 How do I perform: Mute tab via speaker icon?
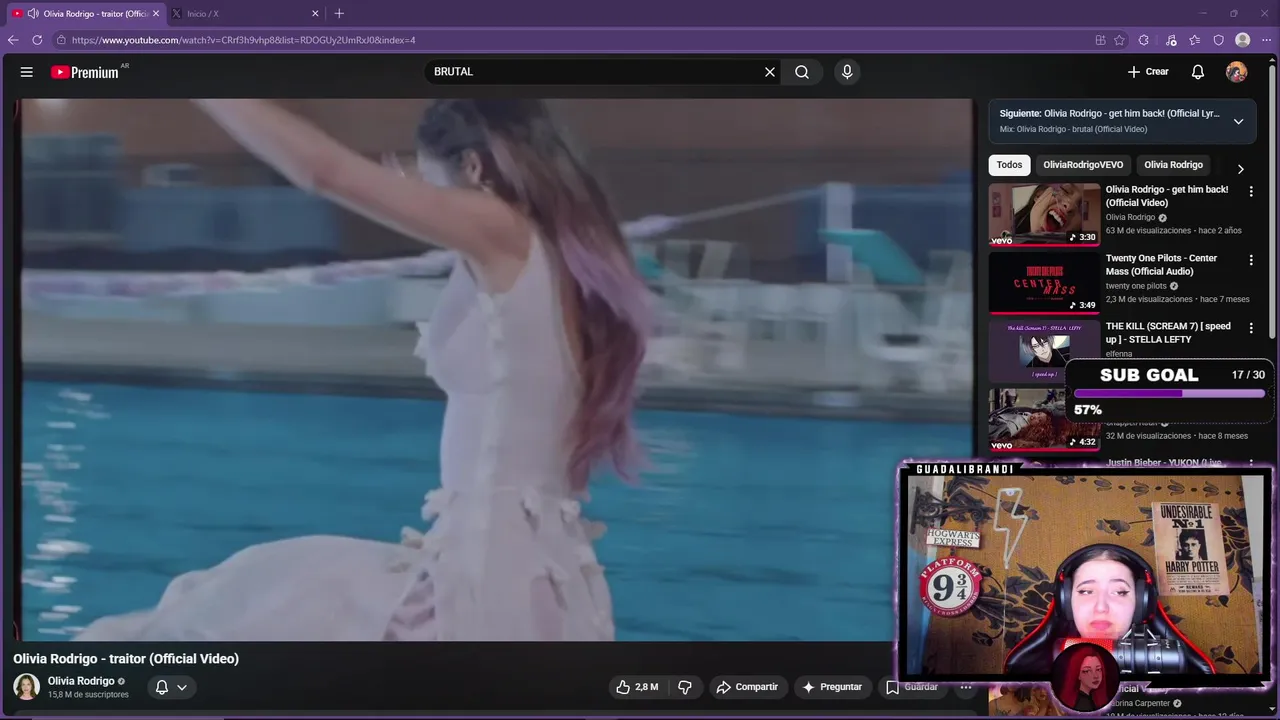click(x=33, y=14)
